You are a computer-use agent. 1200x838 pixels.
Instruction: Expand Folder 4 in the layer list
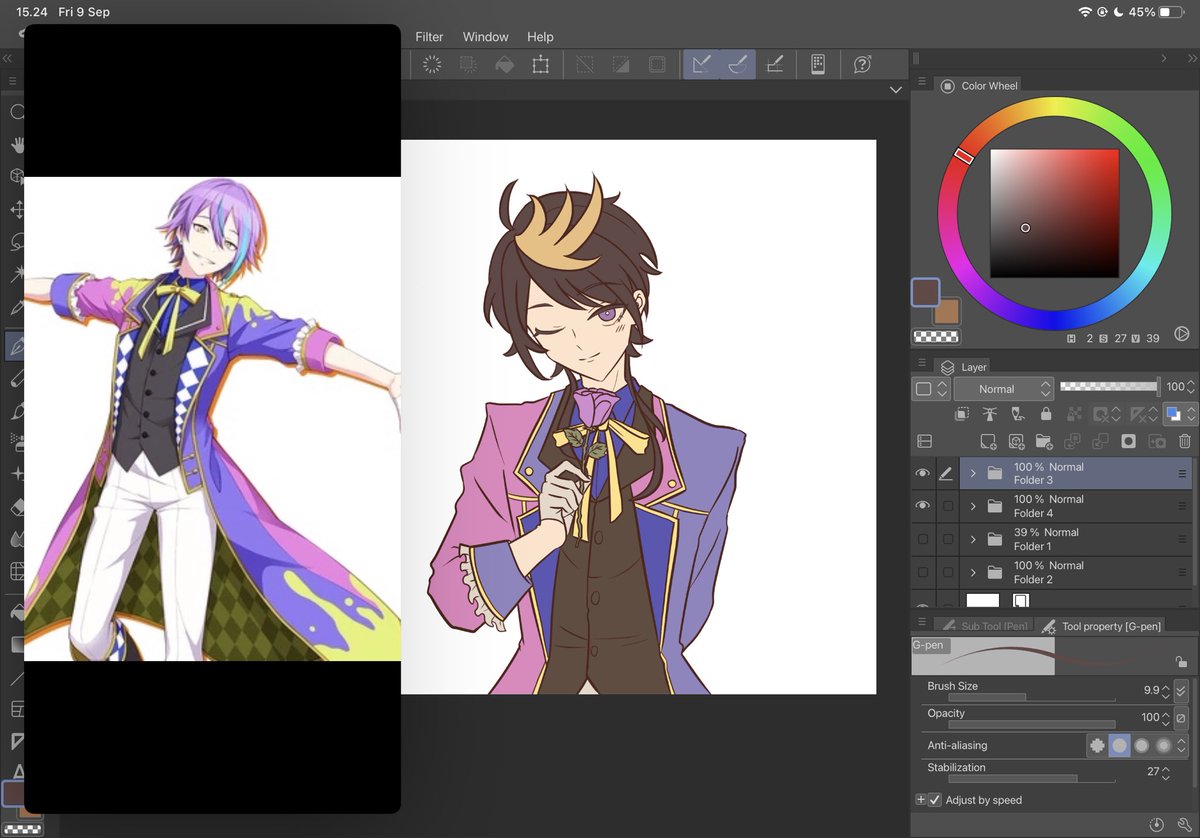(x=972, y=506)
